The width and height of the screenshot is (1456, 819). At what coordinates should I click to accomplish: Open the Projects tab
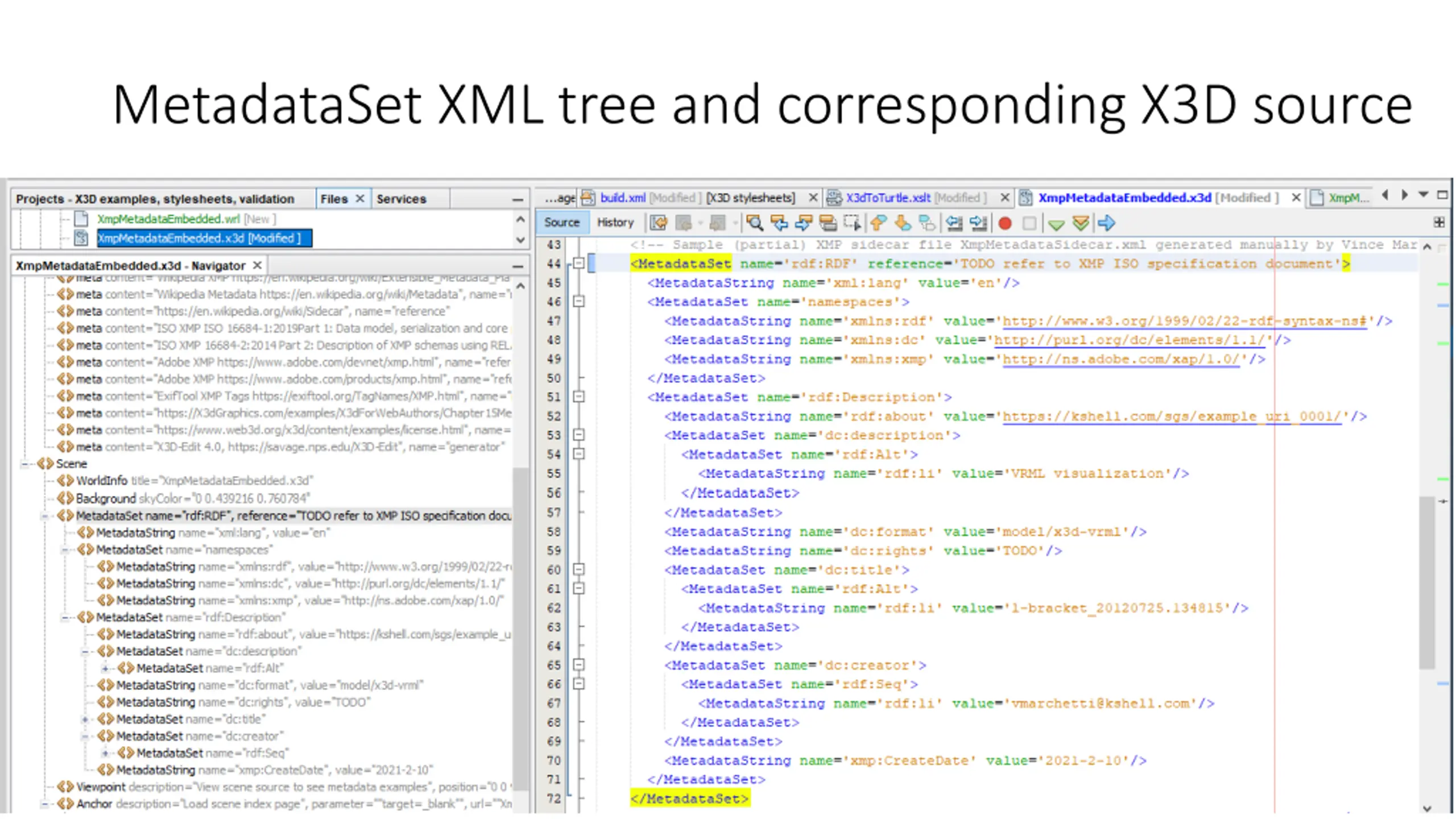[155, 198]
